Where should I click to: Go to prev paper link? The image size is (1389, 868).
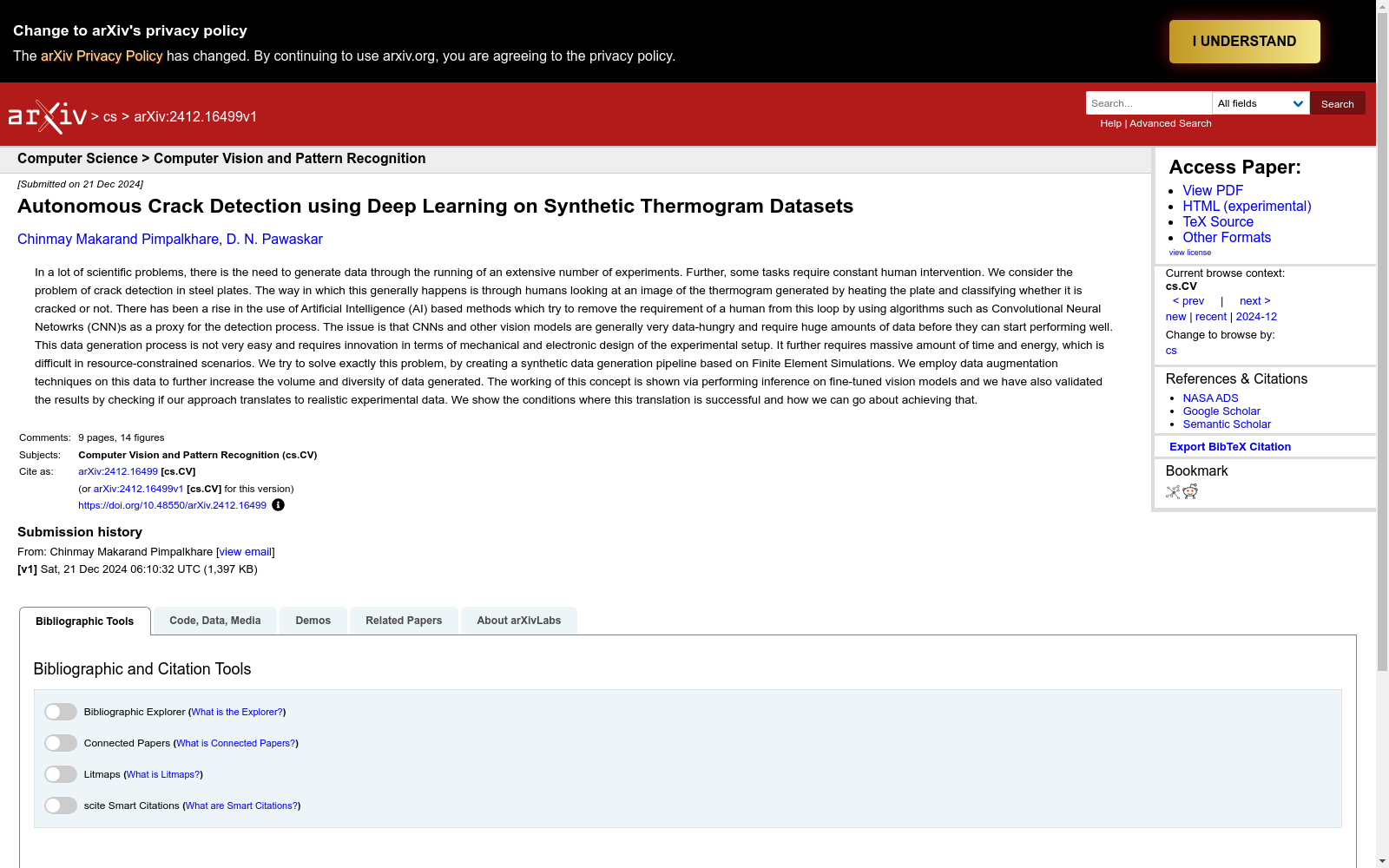pos(1188,301)
